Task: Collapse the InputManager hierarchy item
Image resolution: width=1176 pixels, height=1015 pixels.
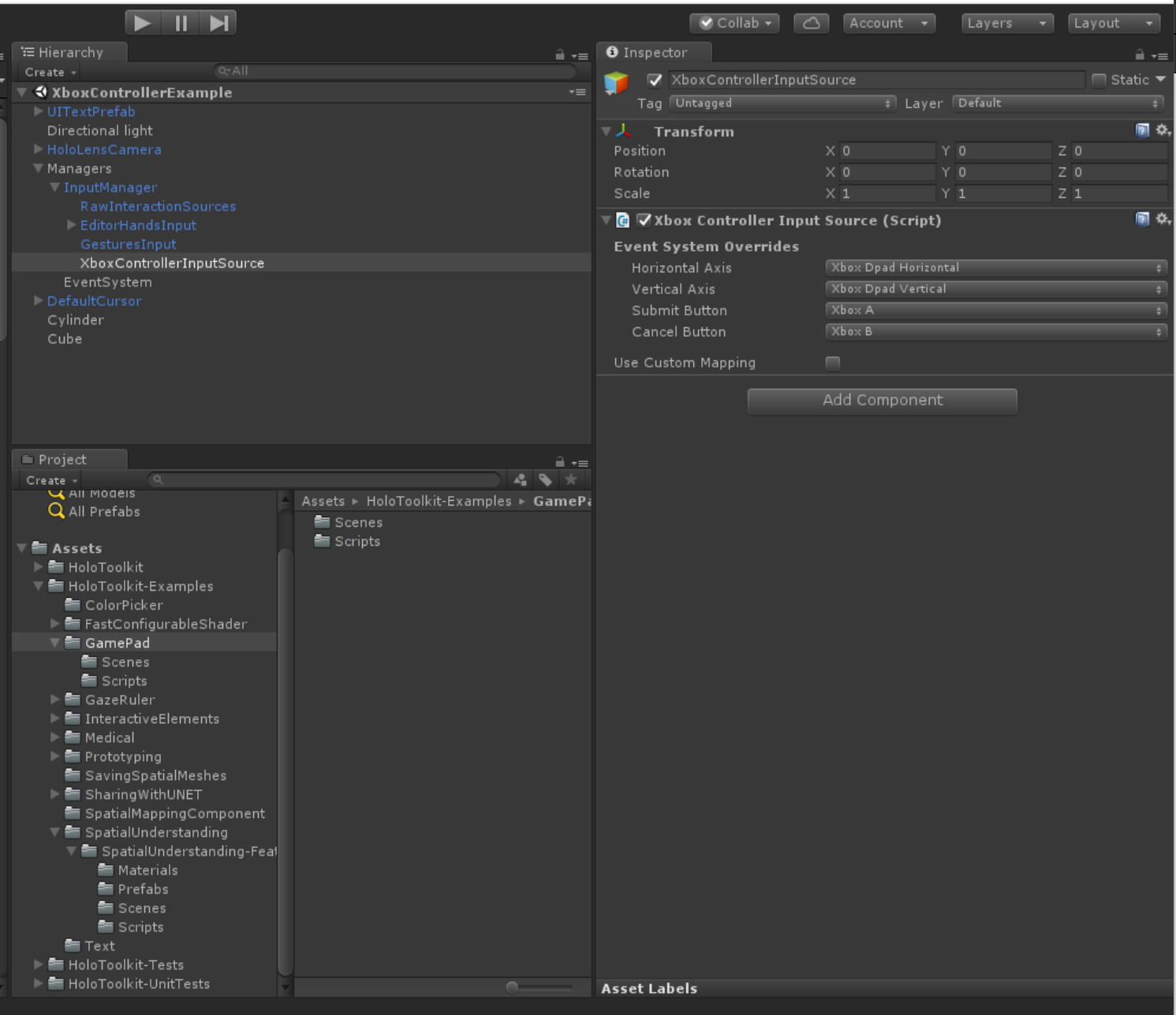Action: pyautogui.click(x=54, y=187)
